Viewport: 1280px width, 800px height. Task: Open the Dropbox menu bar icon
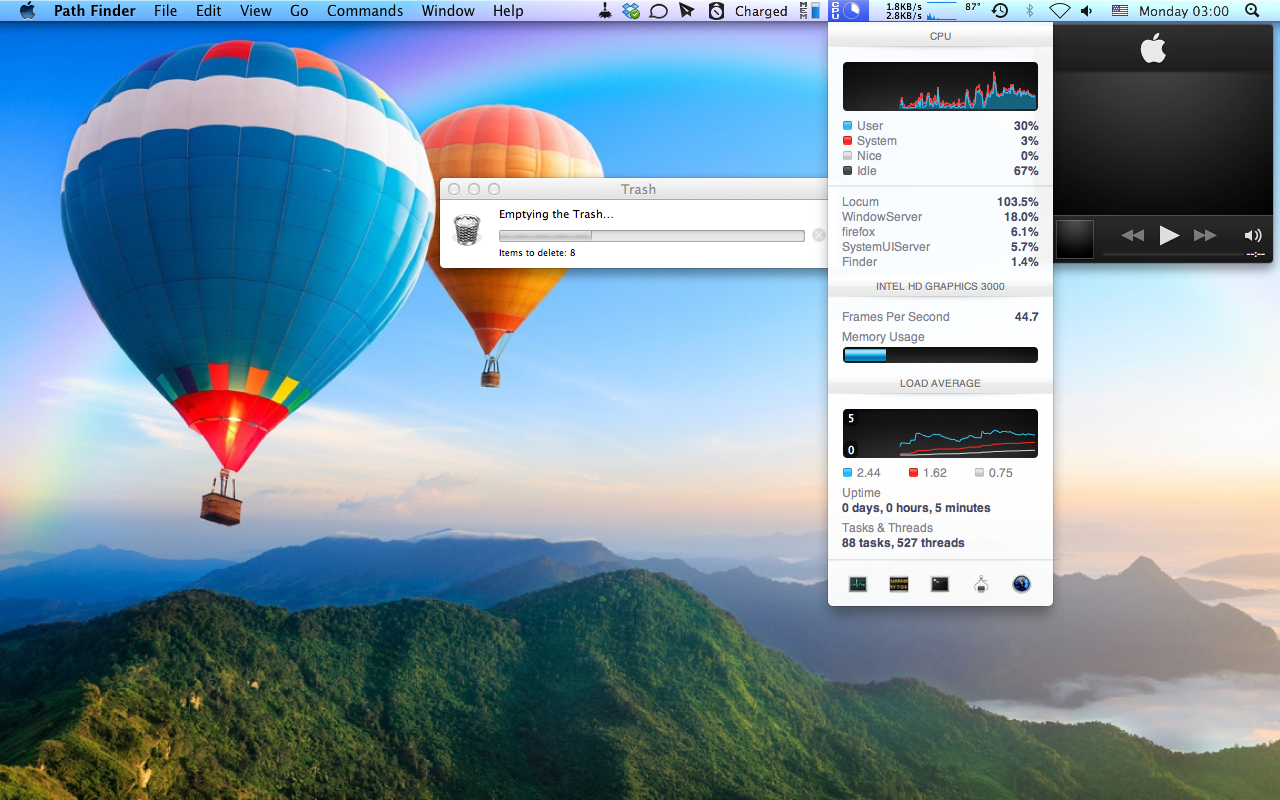click(x=631, y=11)
